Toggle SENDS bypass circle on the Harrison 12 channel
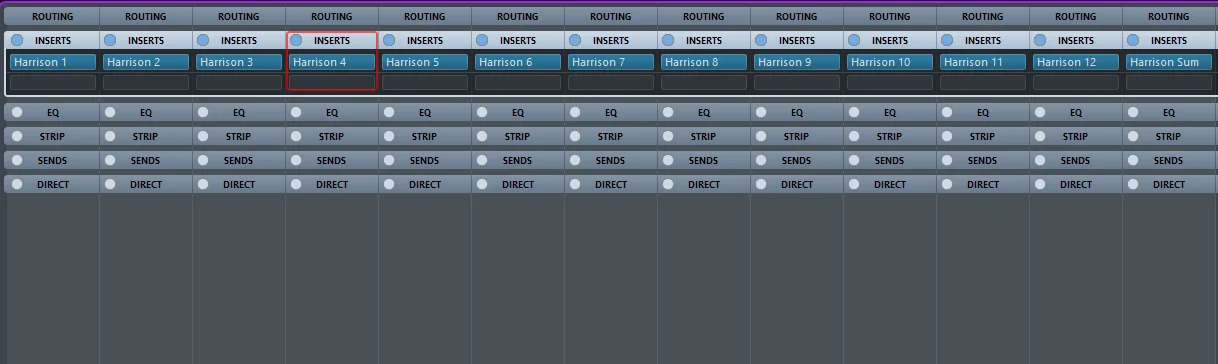Image resolution: width=1218 pixels, height=364 pixels. (x=1040, y=160)
